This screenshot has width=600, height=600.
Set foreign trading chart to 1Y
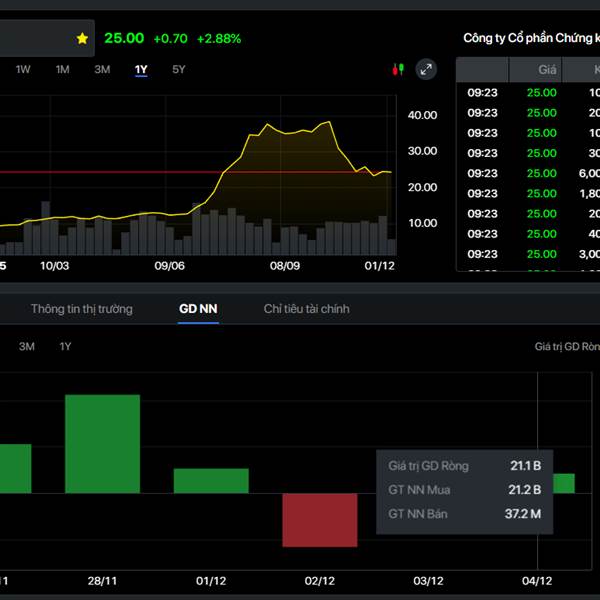point(66,346)
